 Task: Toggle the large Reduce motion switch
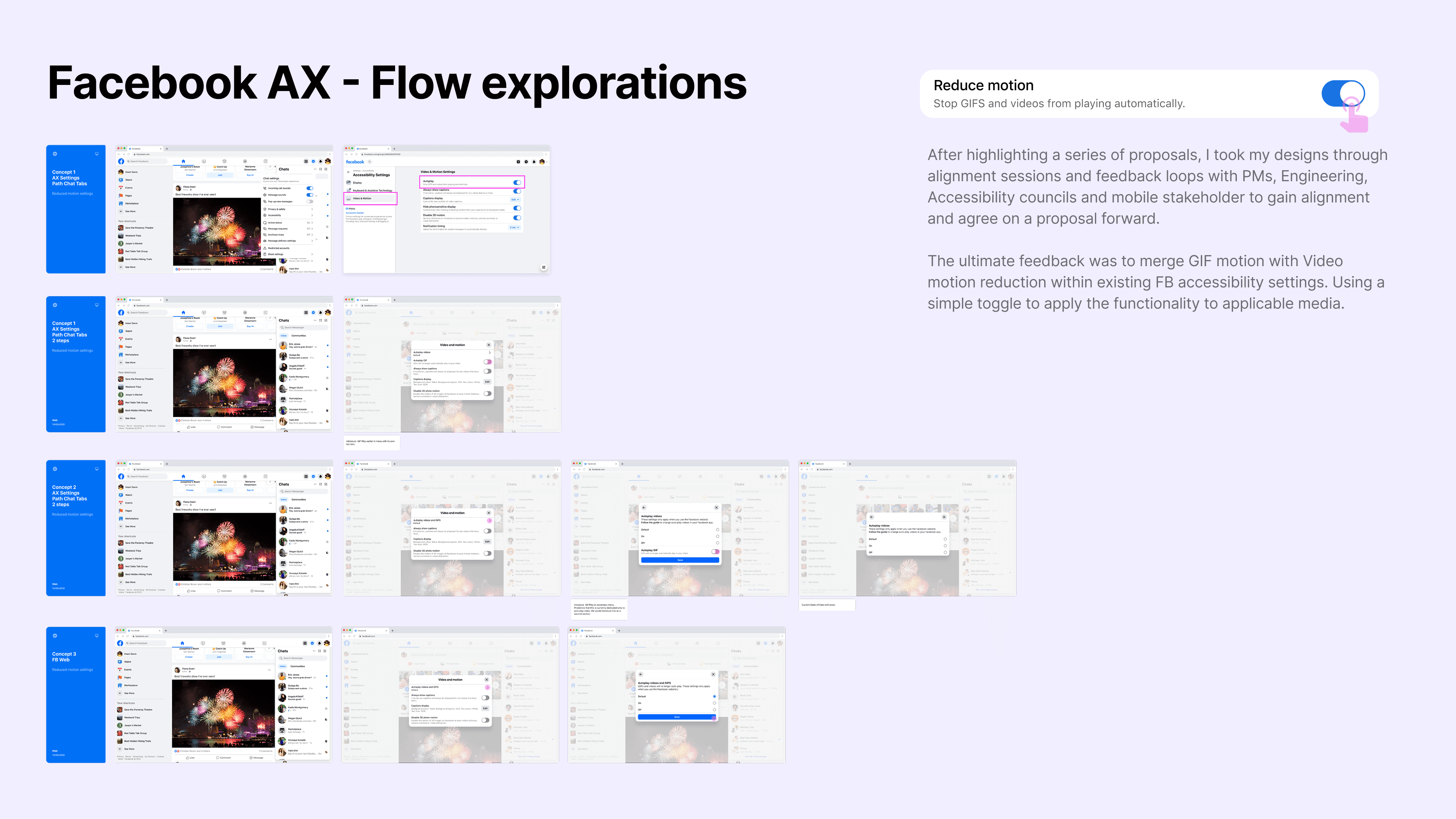pyautogui.click(x=1343, y=93)
